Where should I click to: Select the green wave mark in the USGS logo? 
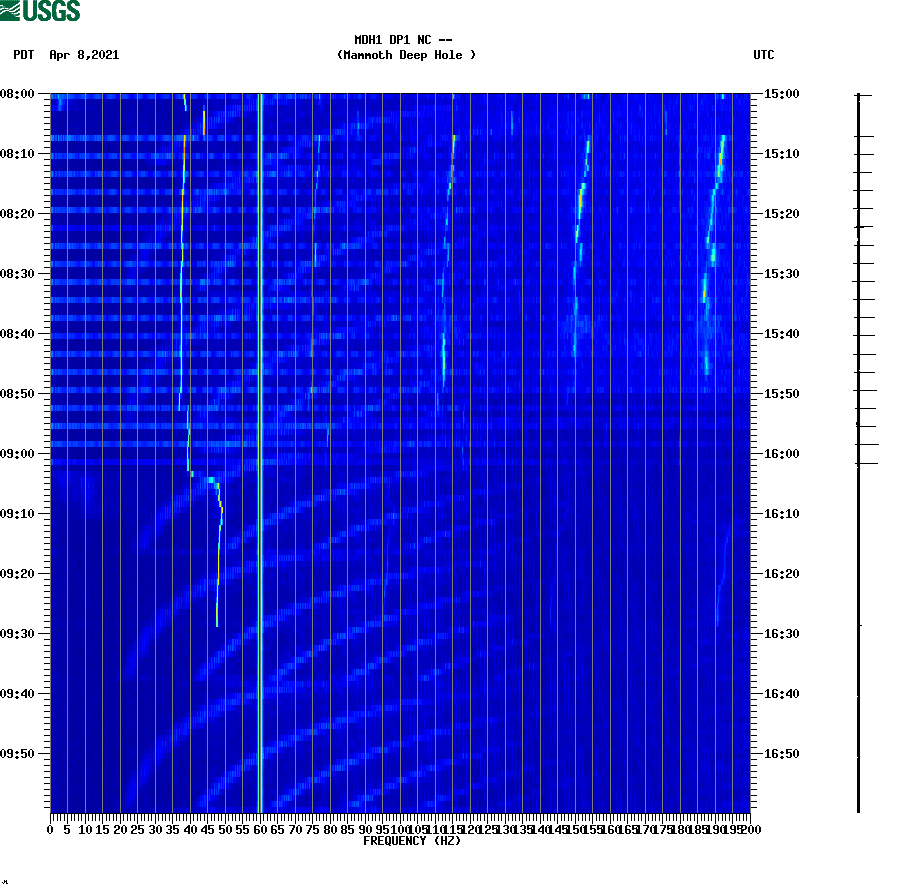12,11
